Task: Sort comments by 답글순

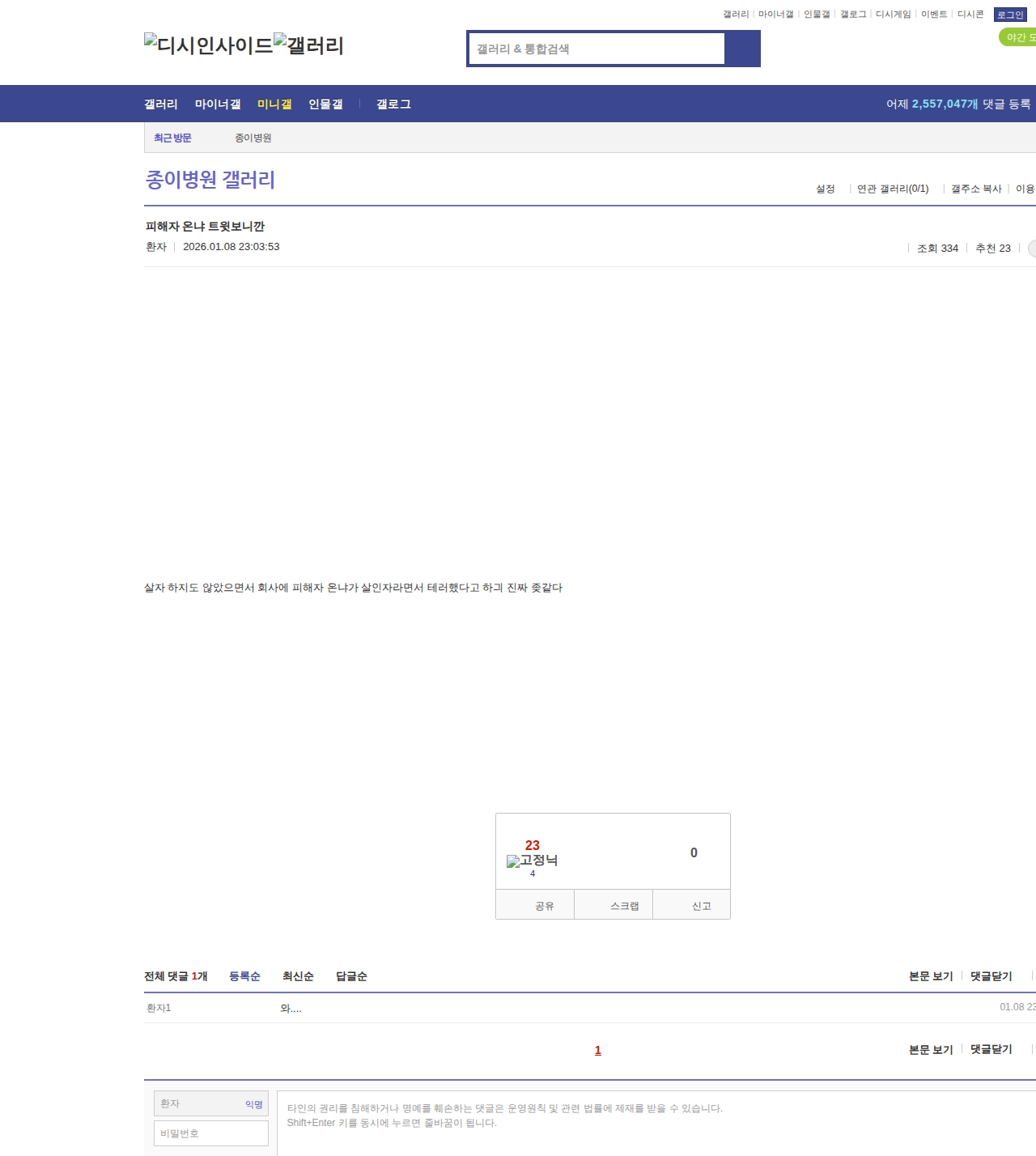Action: point(351,976)
